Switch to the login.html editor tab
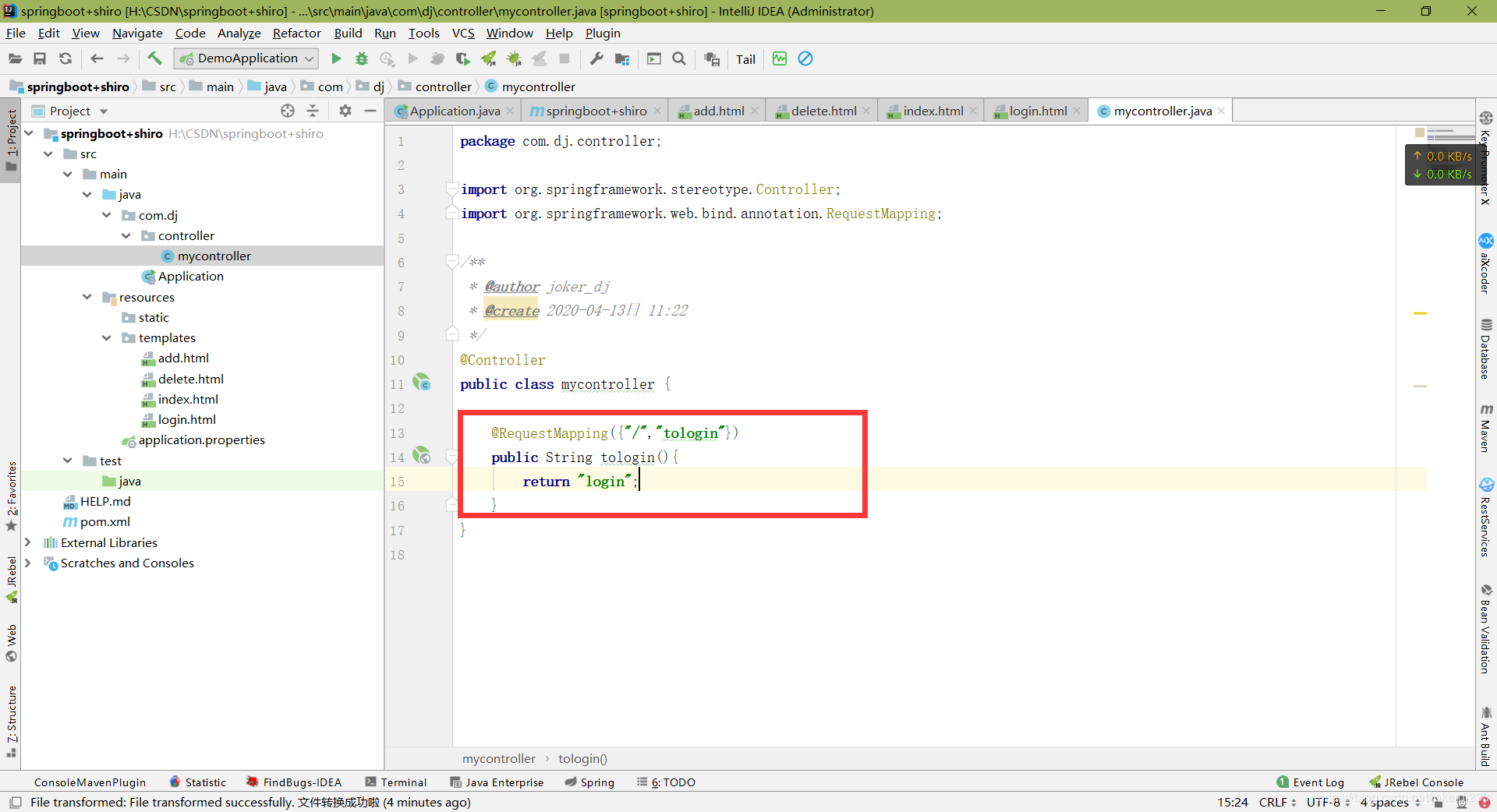 1038,111
